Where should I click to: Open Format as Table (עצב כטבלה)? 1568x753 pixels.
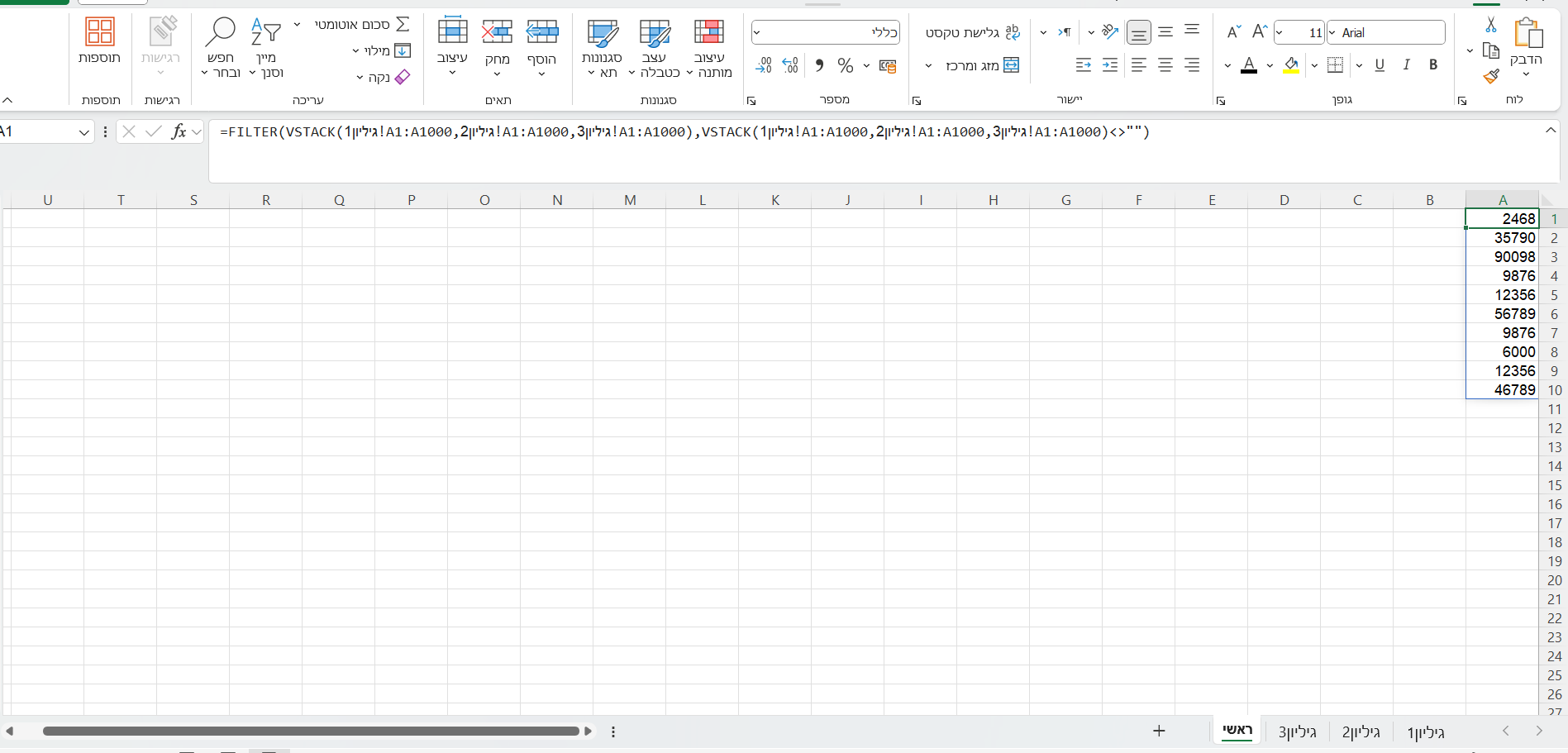(655, 49)
